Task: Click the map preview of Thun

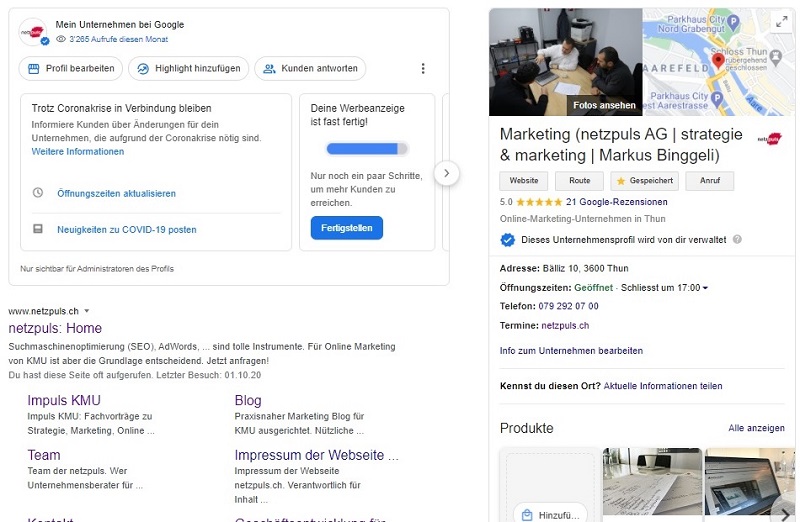Action: tap(718, 62)
